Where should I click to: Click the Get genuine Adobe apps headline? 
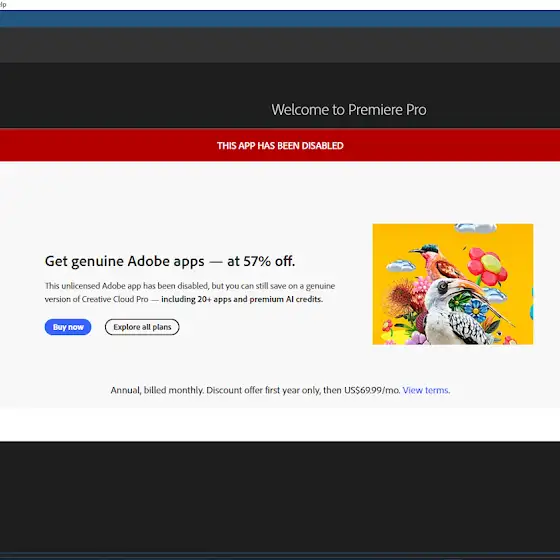click(x=170, y=261)
